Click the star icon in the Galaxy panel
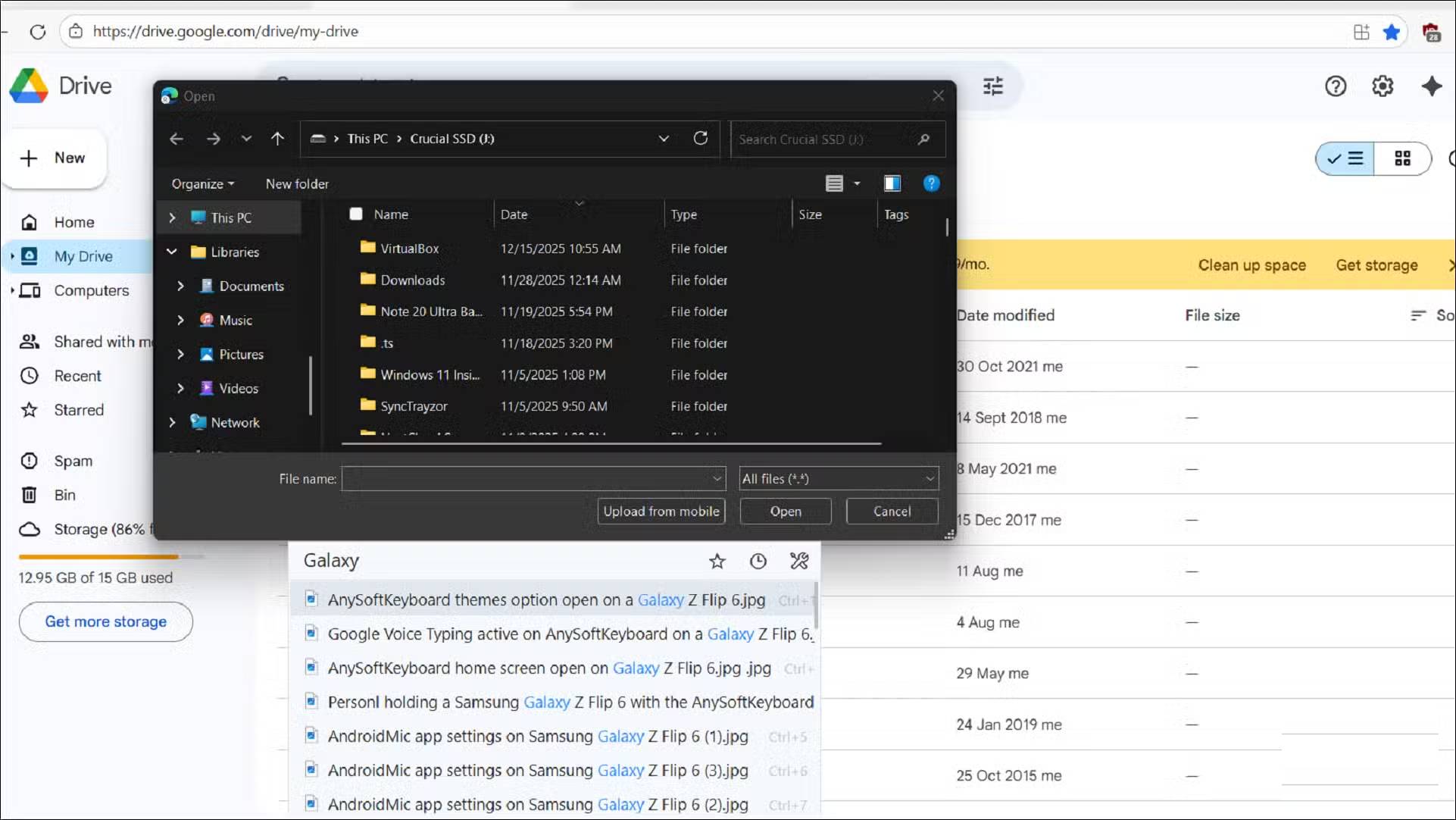 tap(717, 561)
